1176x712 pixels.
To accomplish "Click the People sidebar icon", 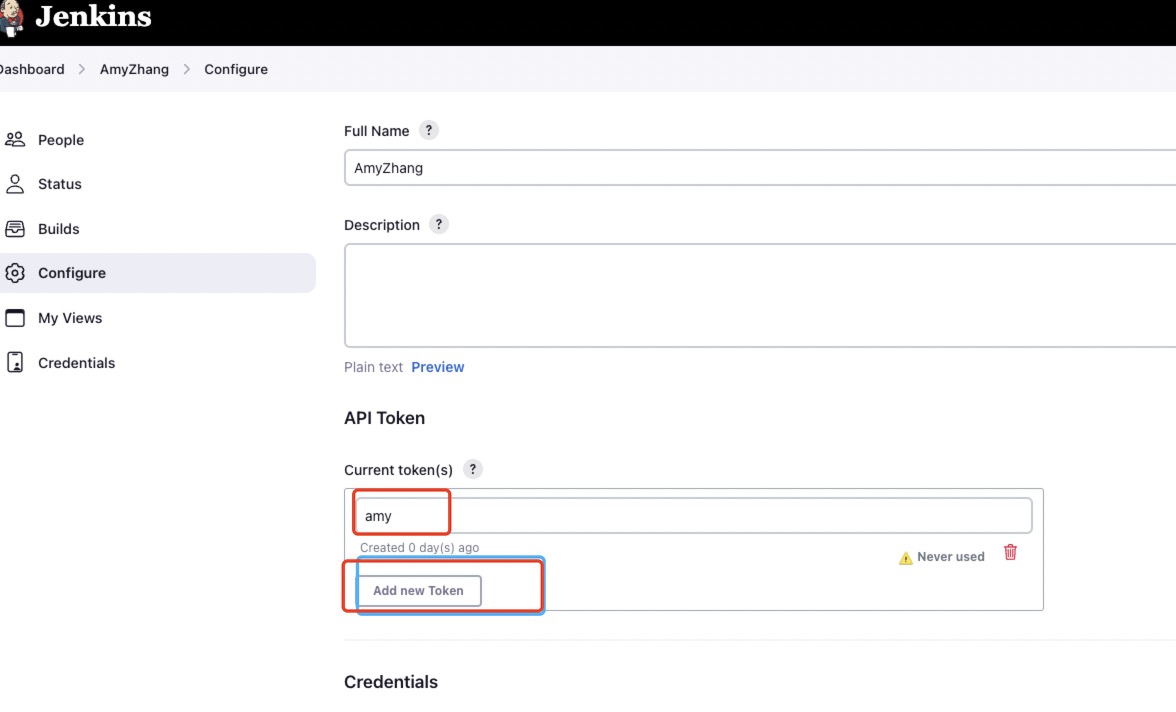I will [15, 139].
